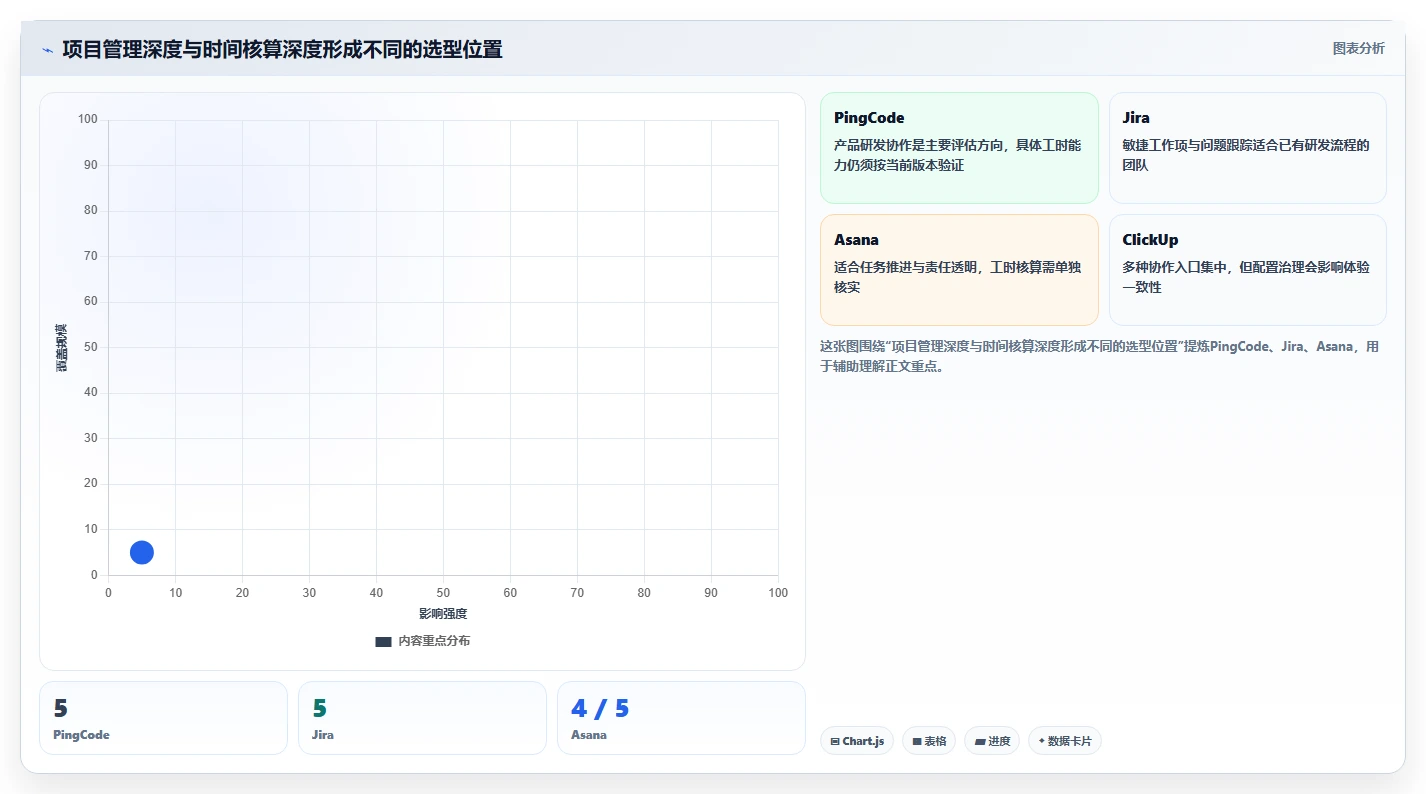Viewport: 1426px width, 794px height.
Task: Click the 进度 tag
Action: coord(992,741)
